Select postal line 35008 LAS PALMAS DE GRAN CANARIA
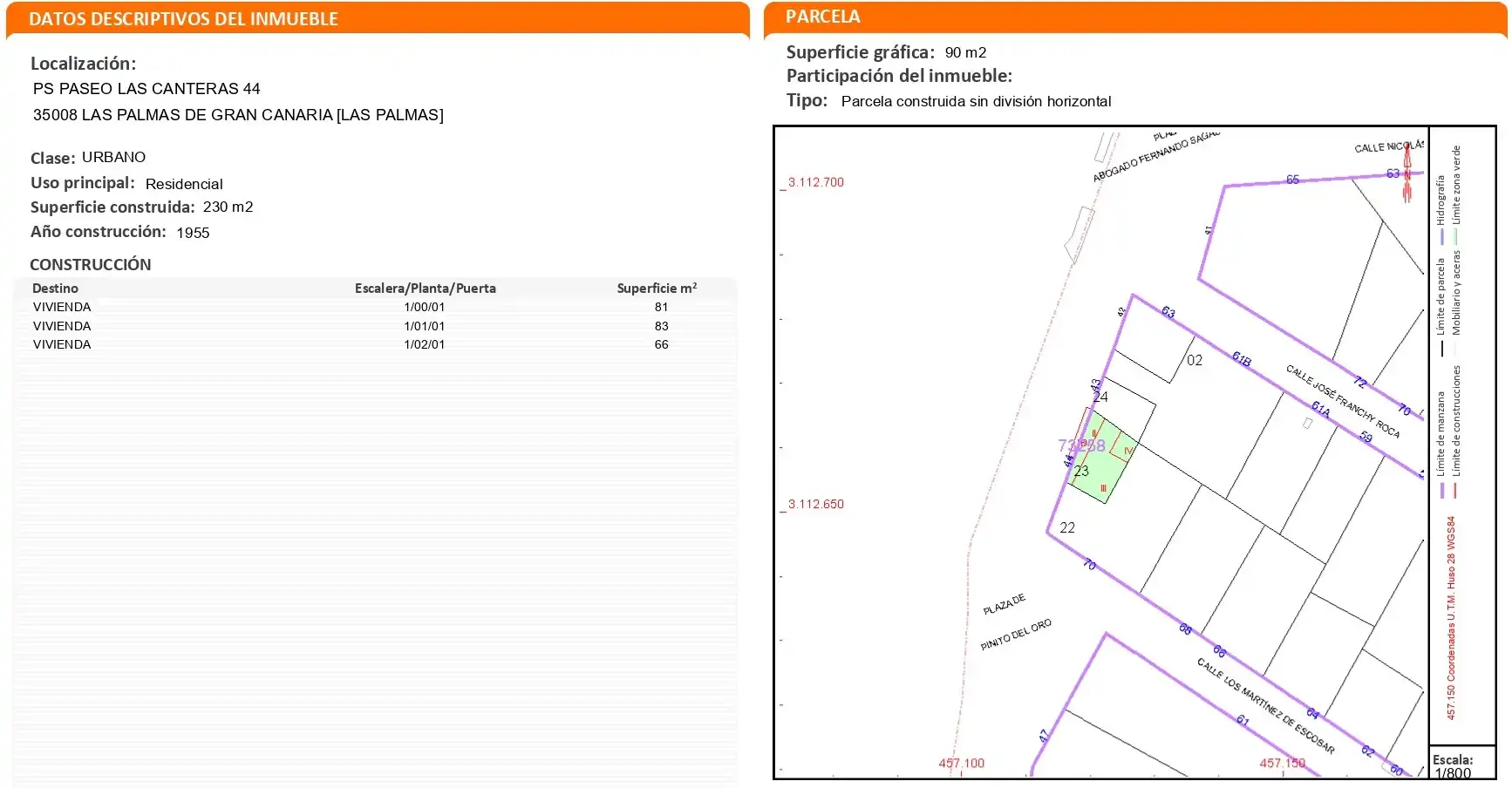 click(x=238, y=115)
